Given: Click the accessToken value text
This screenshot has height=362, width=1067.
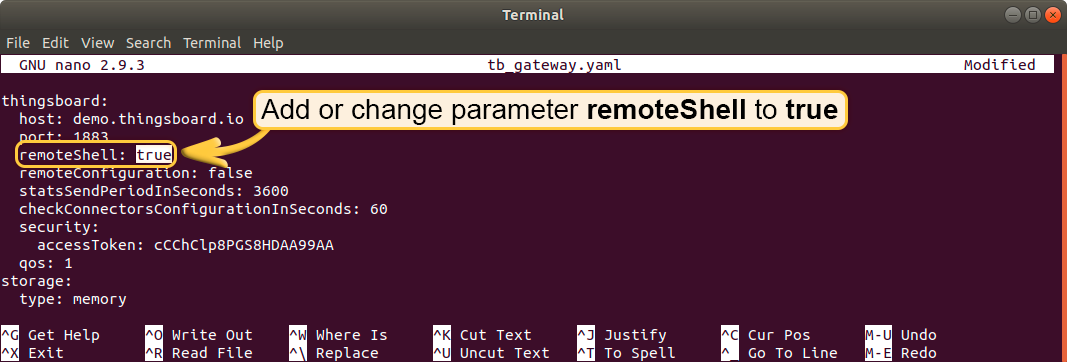Looking at the screenshot, I should tap(244, 245).
